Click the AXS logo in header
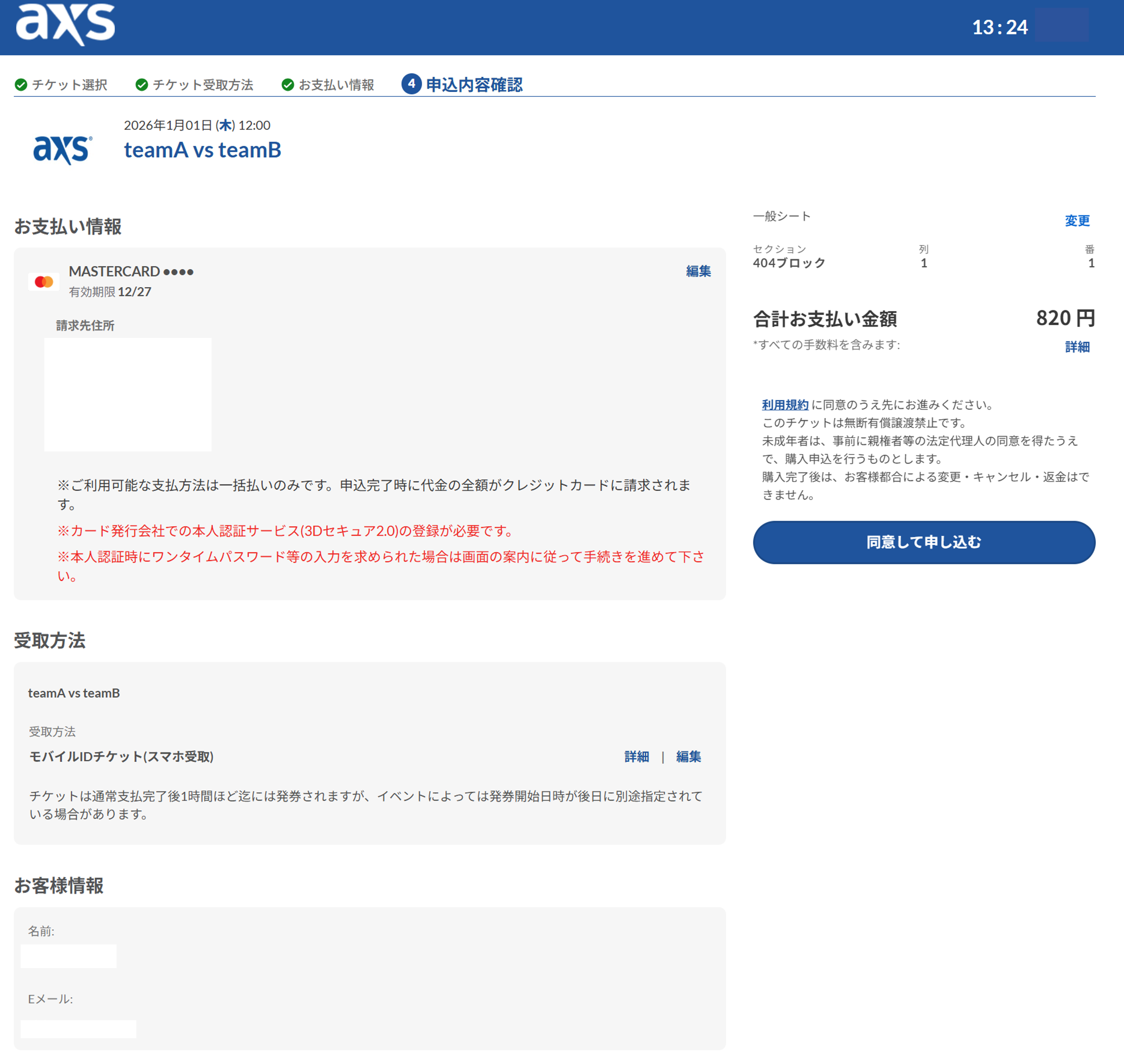This screenshot has height=1064, width=1124. (65, 25)
